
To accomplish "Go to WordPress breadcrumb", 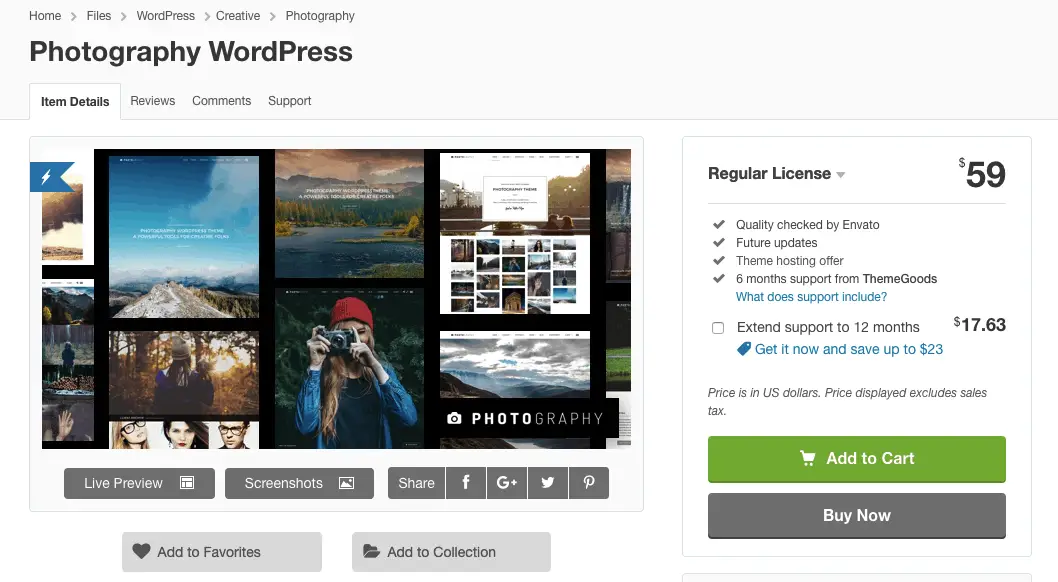I will coord(165,16).
